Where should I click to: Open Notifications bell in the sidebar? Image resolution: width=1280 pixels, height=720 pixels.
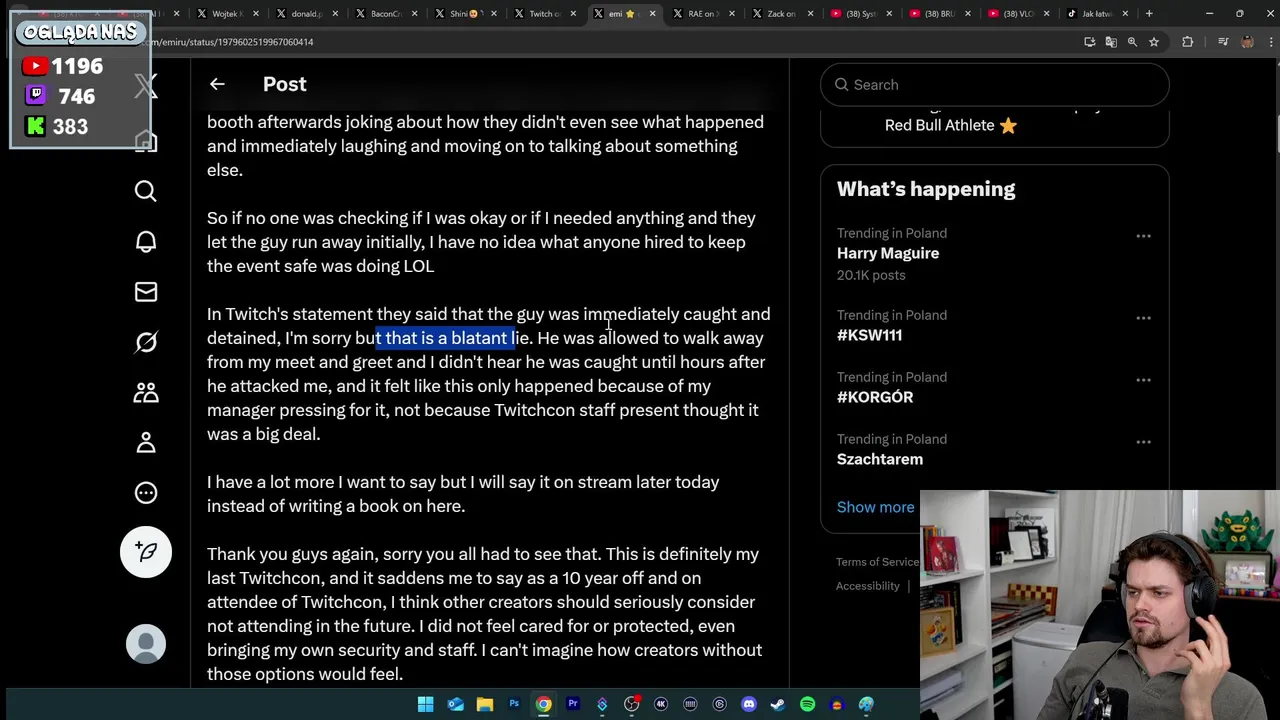146,241
